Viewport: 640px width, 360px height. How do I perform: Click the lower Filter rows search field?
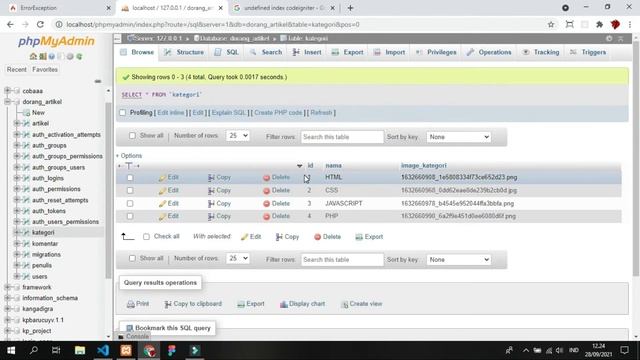click(342, 260)
